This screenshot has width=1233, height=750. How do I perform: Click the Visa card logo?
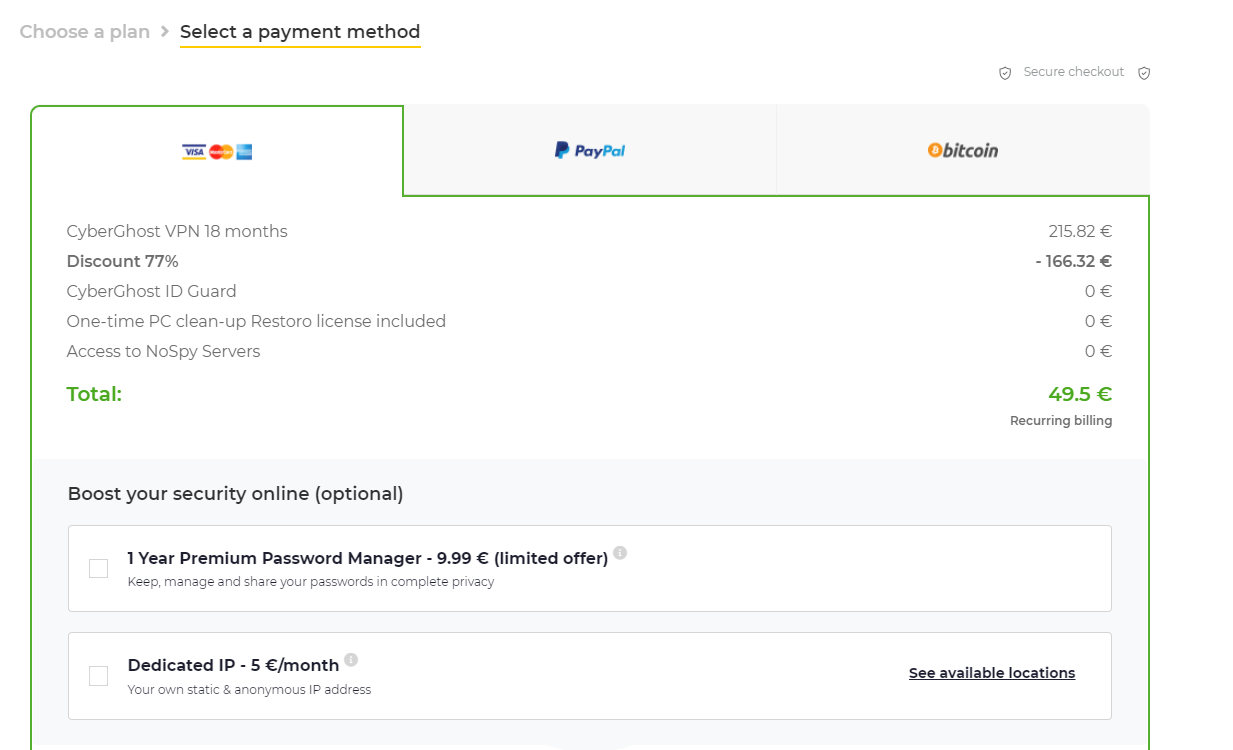193,152
